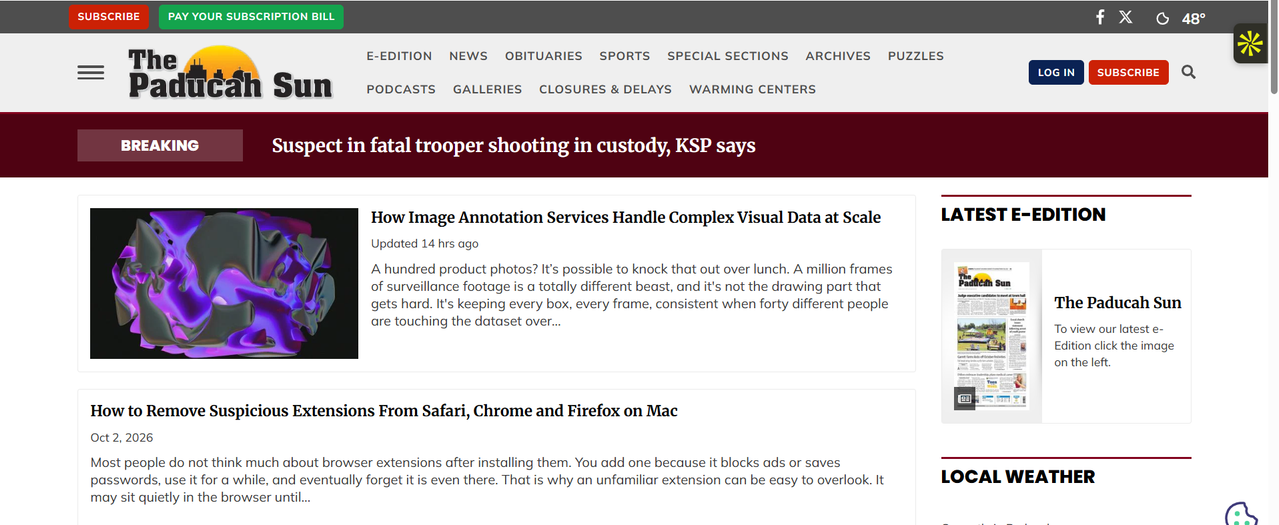Open the 48° weather indicator
The width and height of the screenshot is (1279, 525).
tap(1181, 18)
